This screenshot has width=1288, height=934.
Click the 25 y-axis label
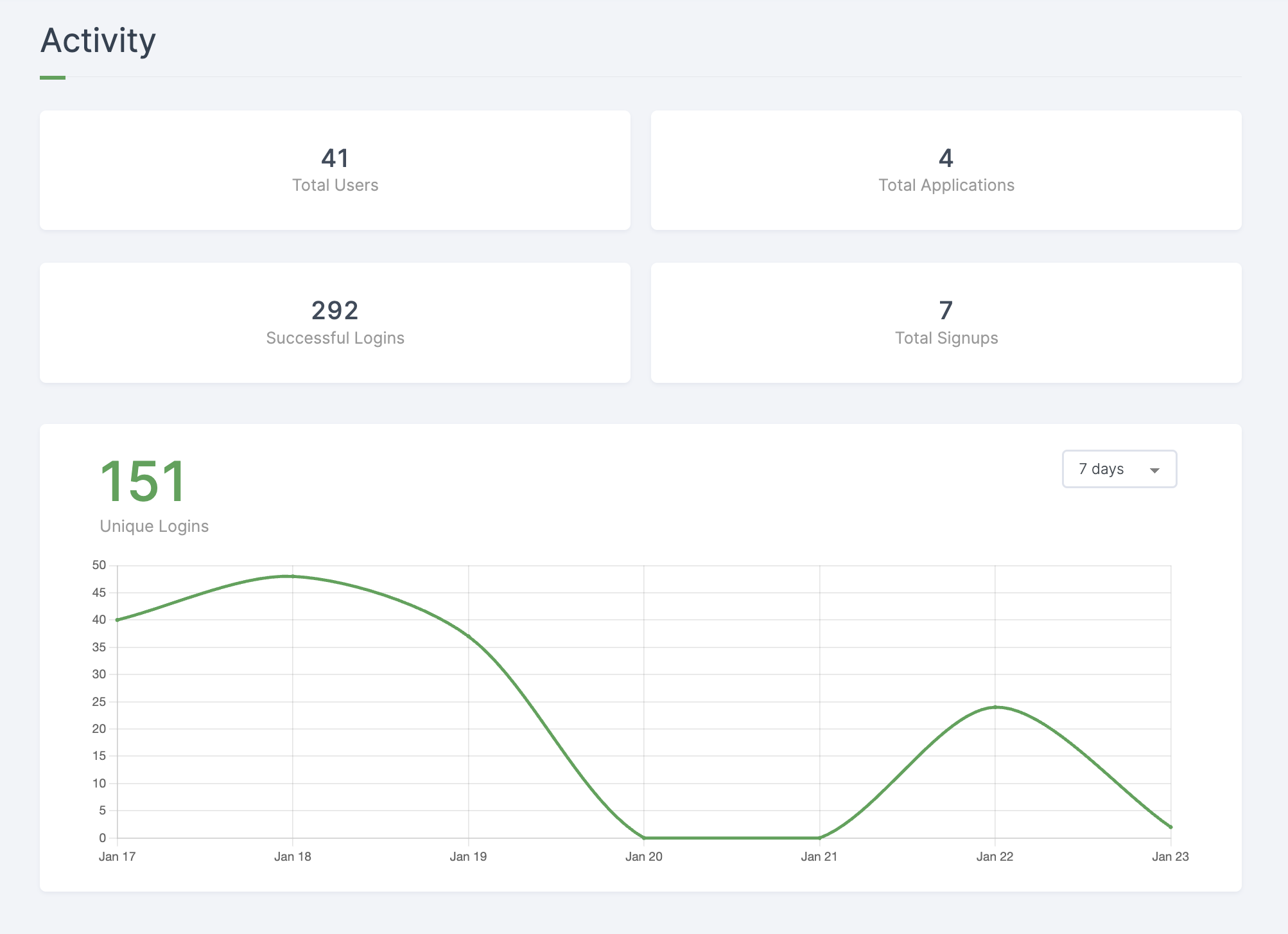click(x=99, y=701)
